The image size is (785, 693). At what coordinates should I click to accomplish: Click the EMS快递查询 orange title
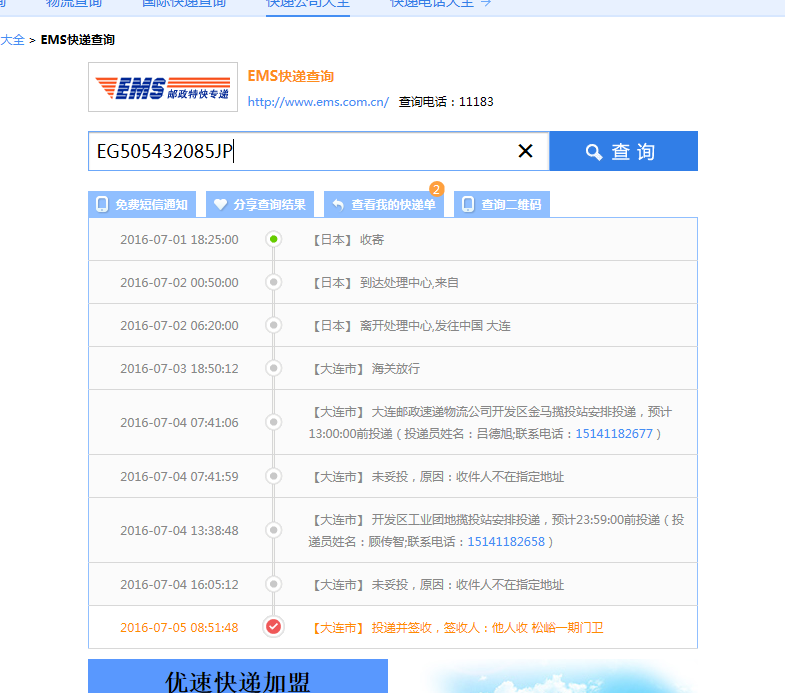(x=290, y=76)
